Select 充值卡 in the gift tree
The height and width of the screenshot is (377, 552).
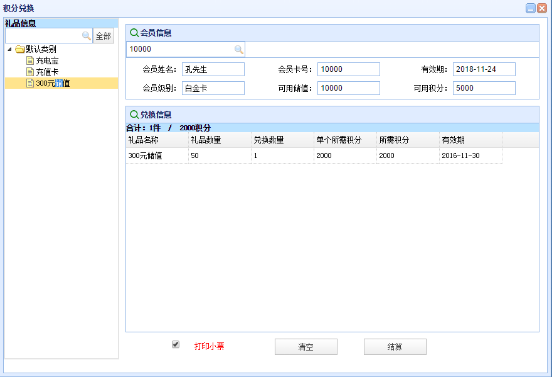[x=47, y=72]
